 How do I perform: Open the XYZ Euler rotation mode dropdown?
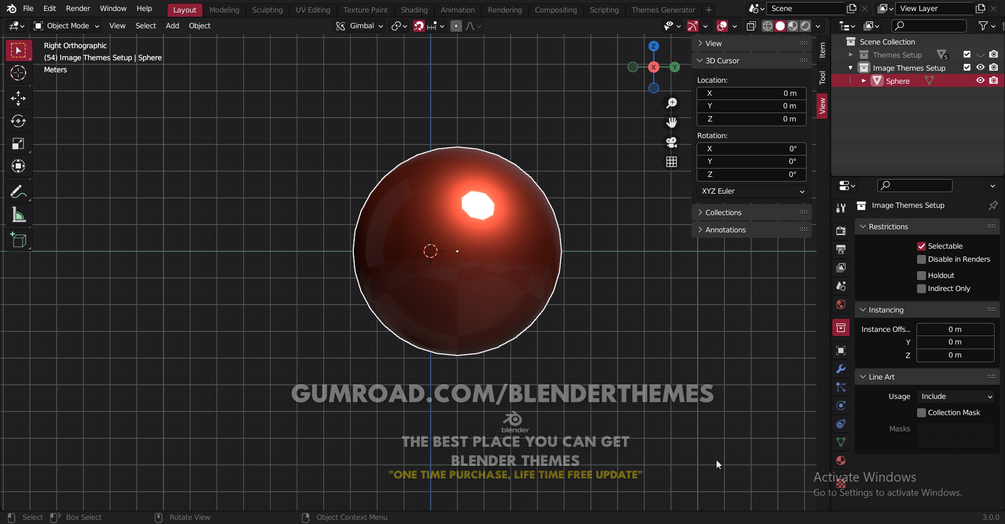pyautogui.click(x=752, y=191)
